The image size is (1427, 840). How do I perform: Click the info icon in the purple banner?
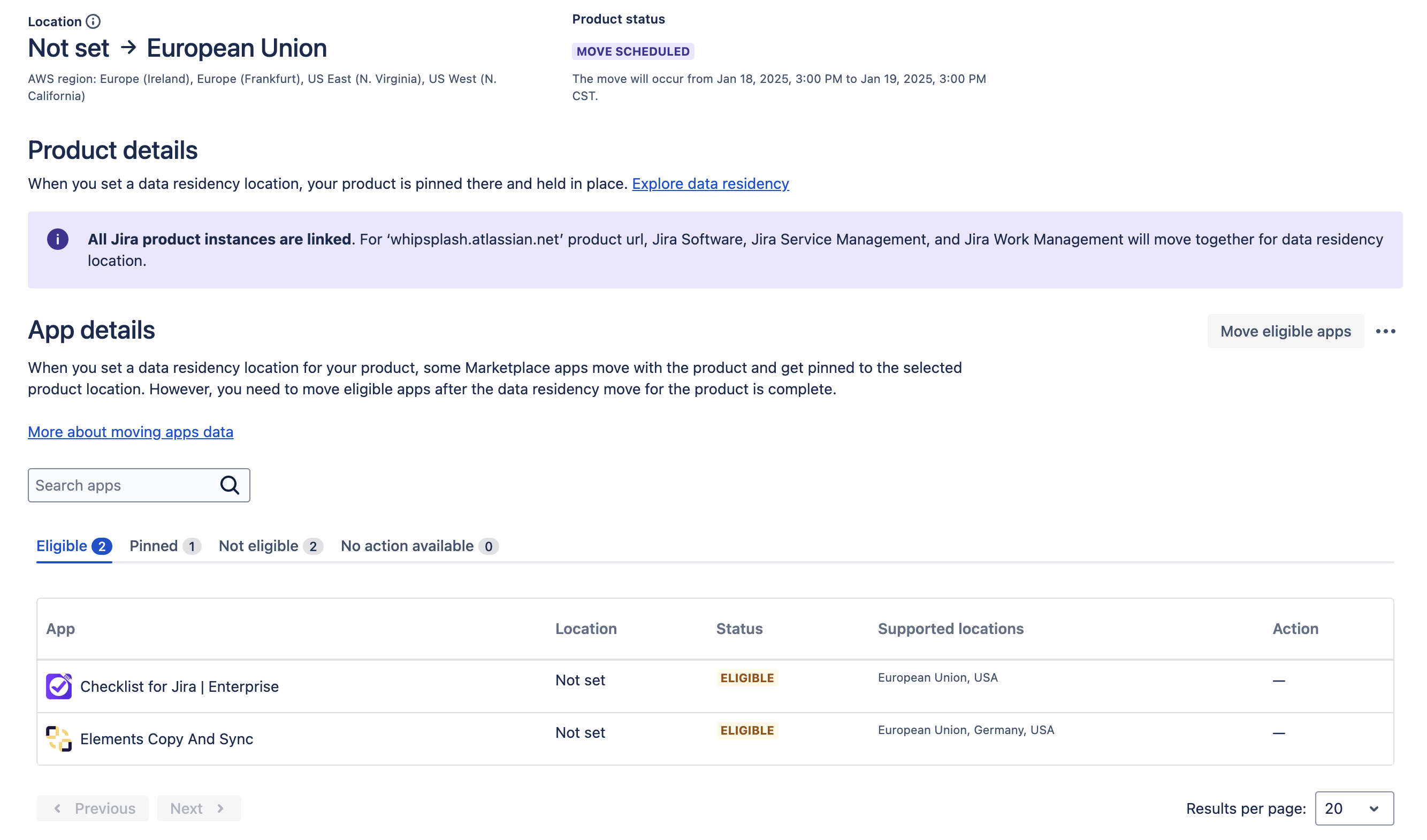58,239
